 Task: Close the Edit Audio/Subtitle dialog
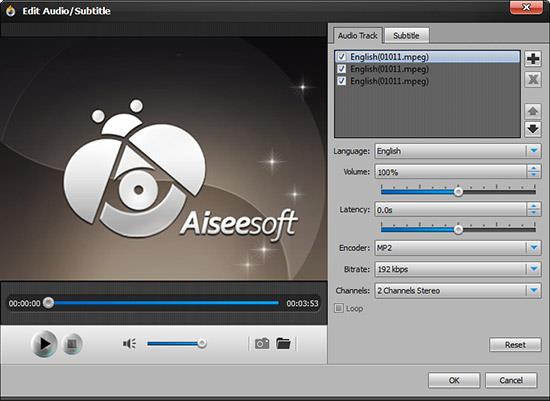pos(526,7)
